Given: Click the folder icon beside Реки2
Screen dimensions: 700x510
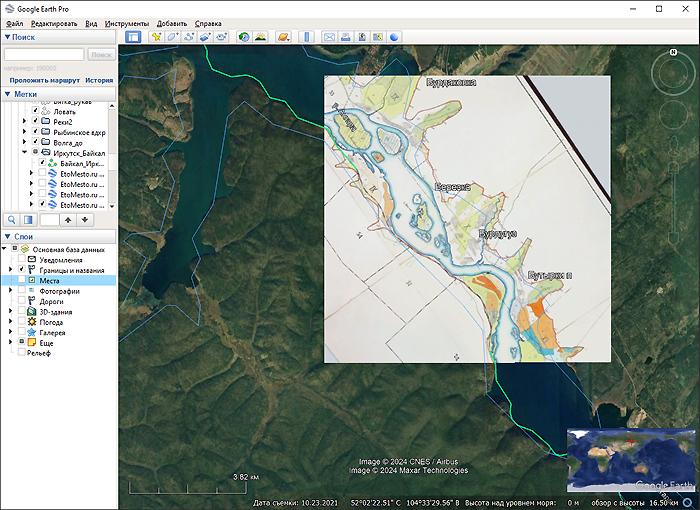Looking at the screenshot, I should pyautogui.click(x=46, y=121).
